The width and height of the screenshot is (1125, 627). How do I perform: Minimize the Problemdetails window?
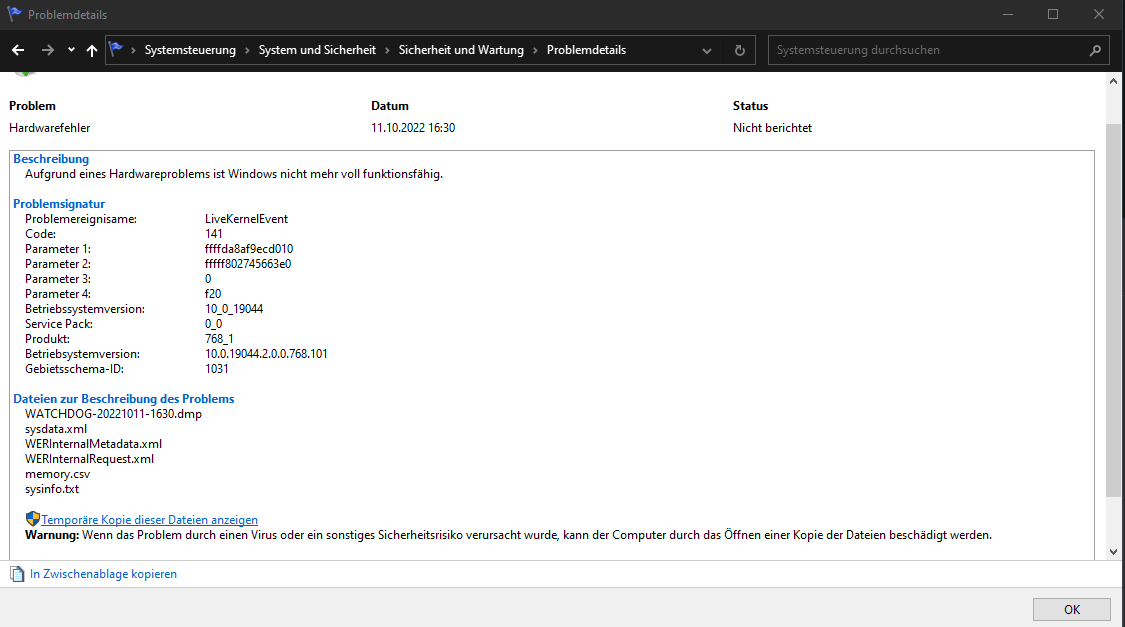pyautogui.click(x=1008, y=14)
